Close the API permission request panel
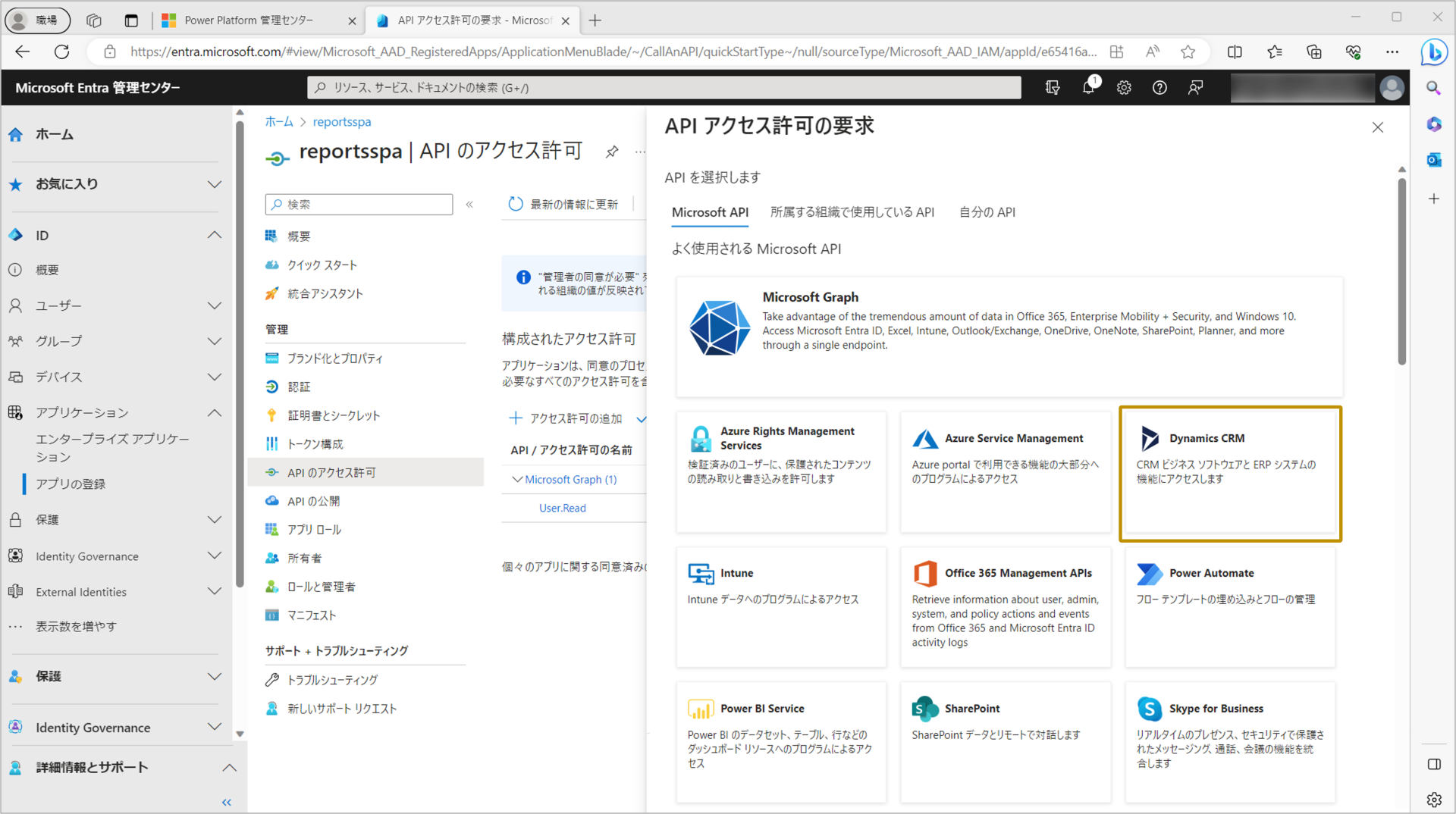Image resolution: width=1456 pixels, height=814 pixels. [1377, 127]
